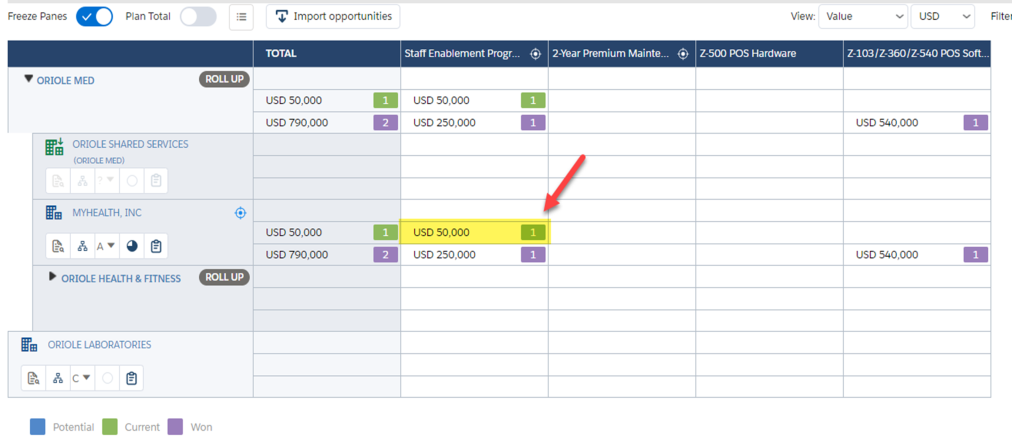Click the green Current legend swatch

110,427
